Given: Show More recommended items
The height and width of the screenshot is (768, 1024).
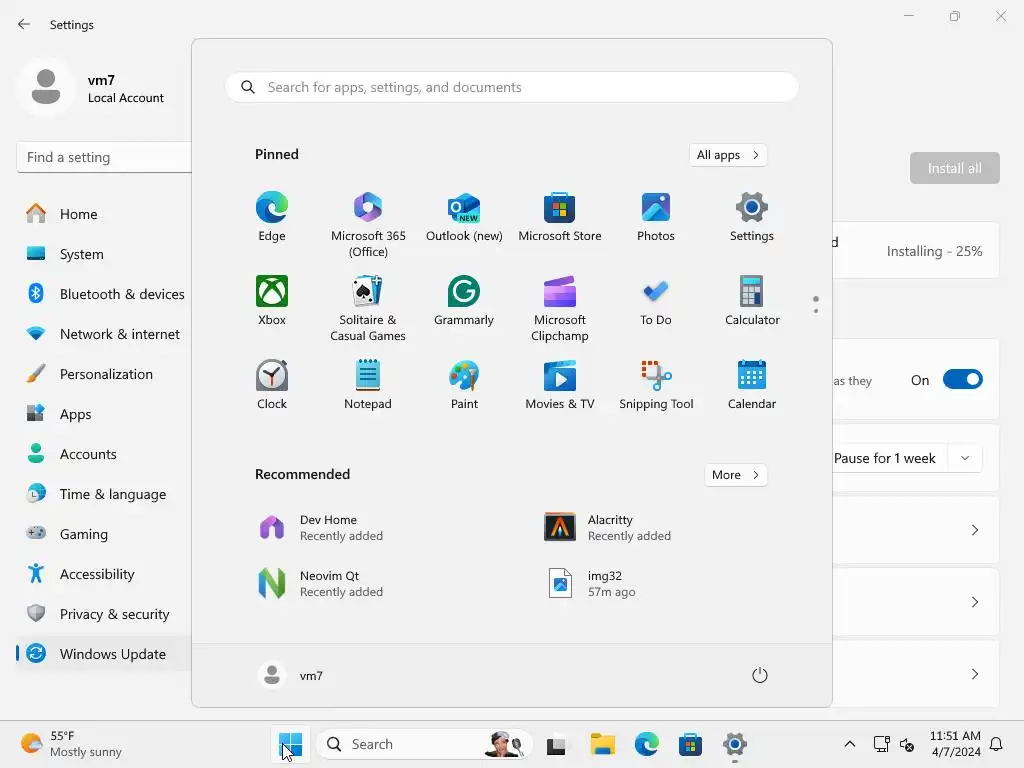Looking at the screenshot, I should 735,475.
